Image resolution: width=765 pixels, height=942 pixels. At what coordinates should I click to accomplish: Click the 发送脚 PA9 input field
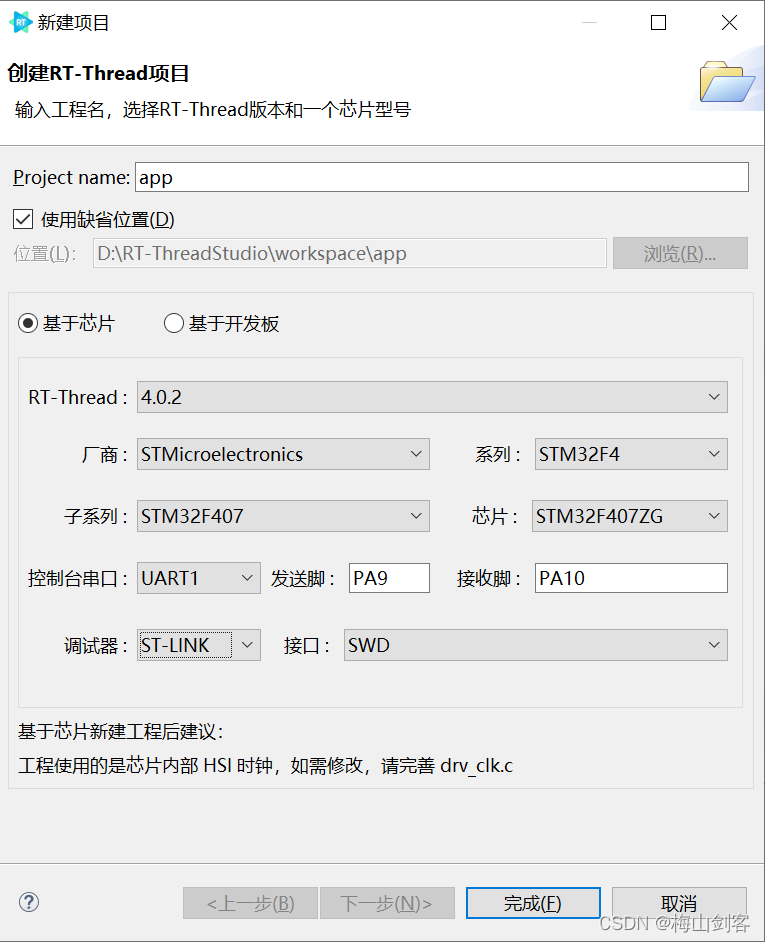389,578
